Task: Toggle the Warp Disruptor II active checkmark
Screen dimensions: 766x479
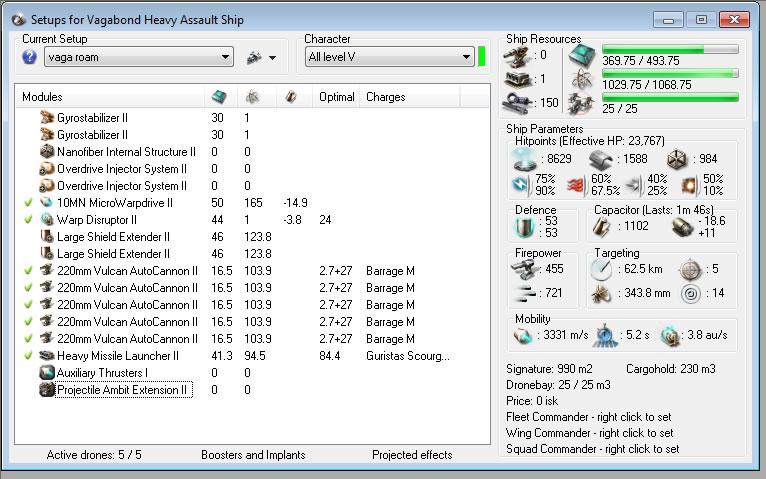Action: 27,219
